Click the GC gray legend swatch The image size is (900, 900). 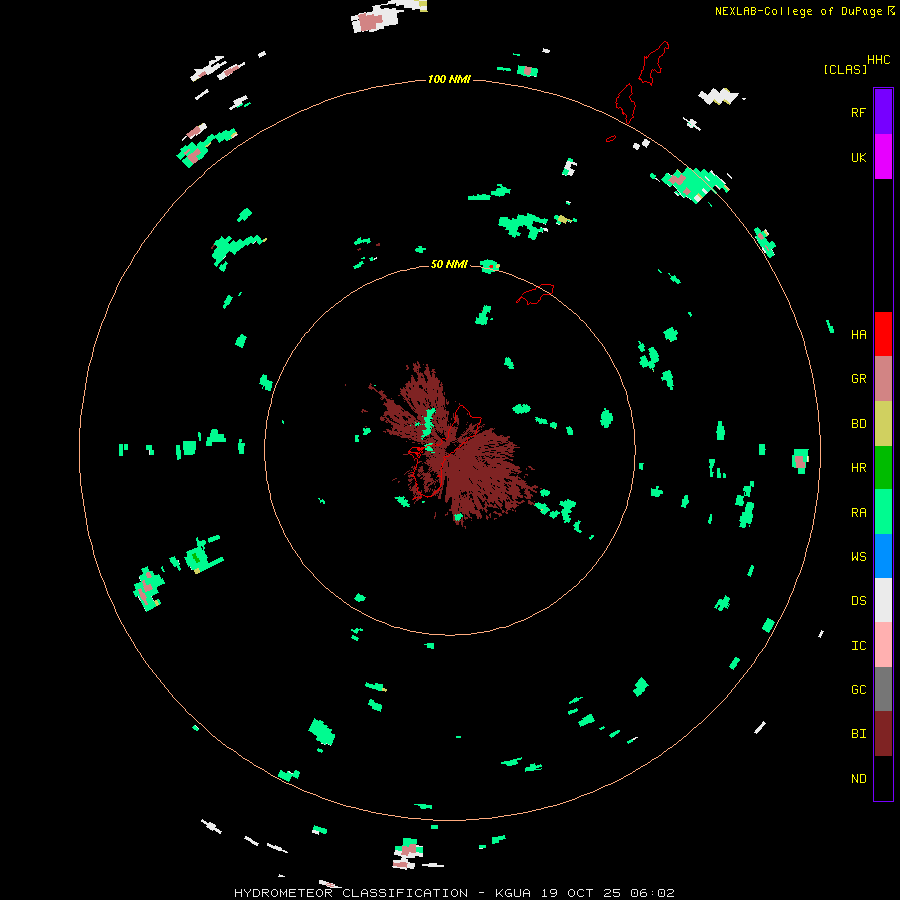(x=883, y=689)
